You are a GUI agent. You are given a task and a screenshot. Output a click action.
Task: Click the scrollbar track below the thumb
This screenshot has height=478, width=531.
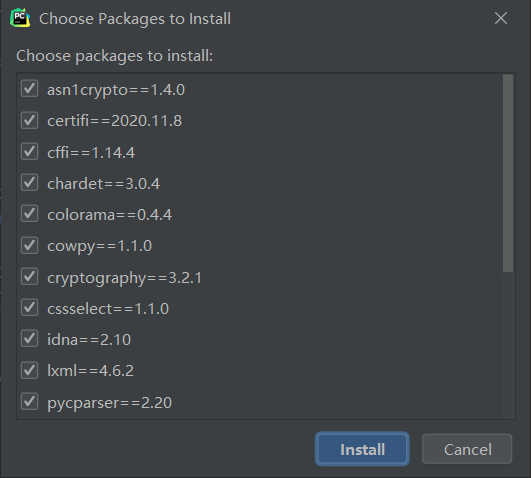[508, 345]
